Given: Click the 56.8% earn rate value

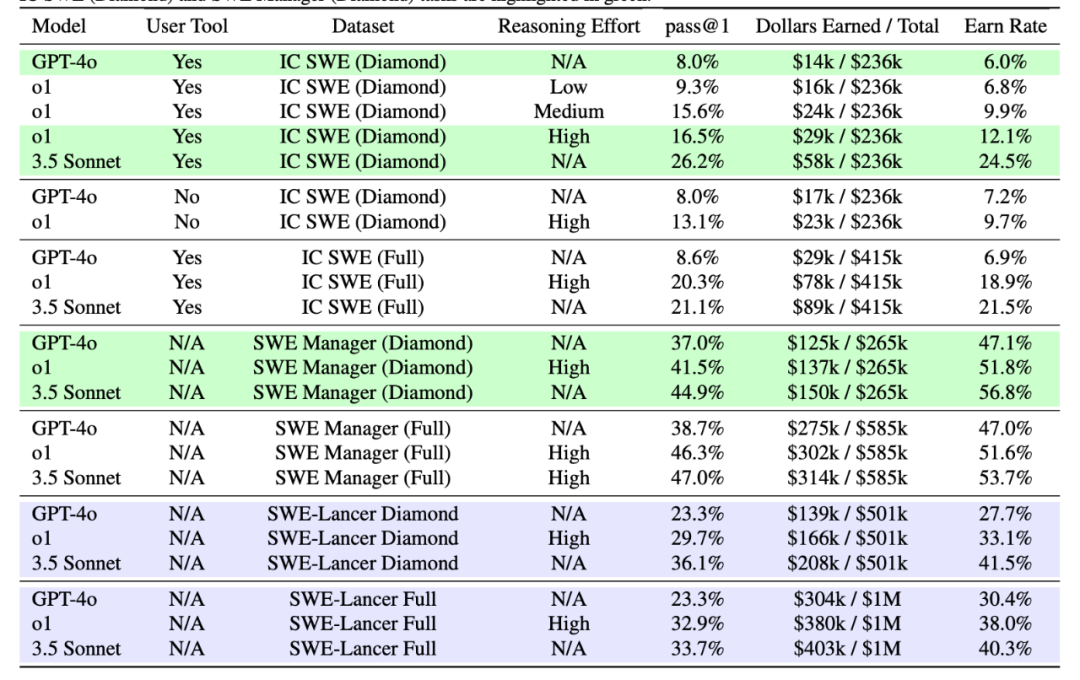Looking at the screenshot, I should 1004,392.
